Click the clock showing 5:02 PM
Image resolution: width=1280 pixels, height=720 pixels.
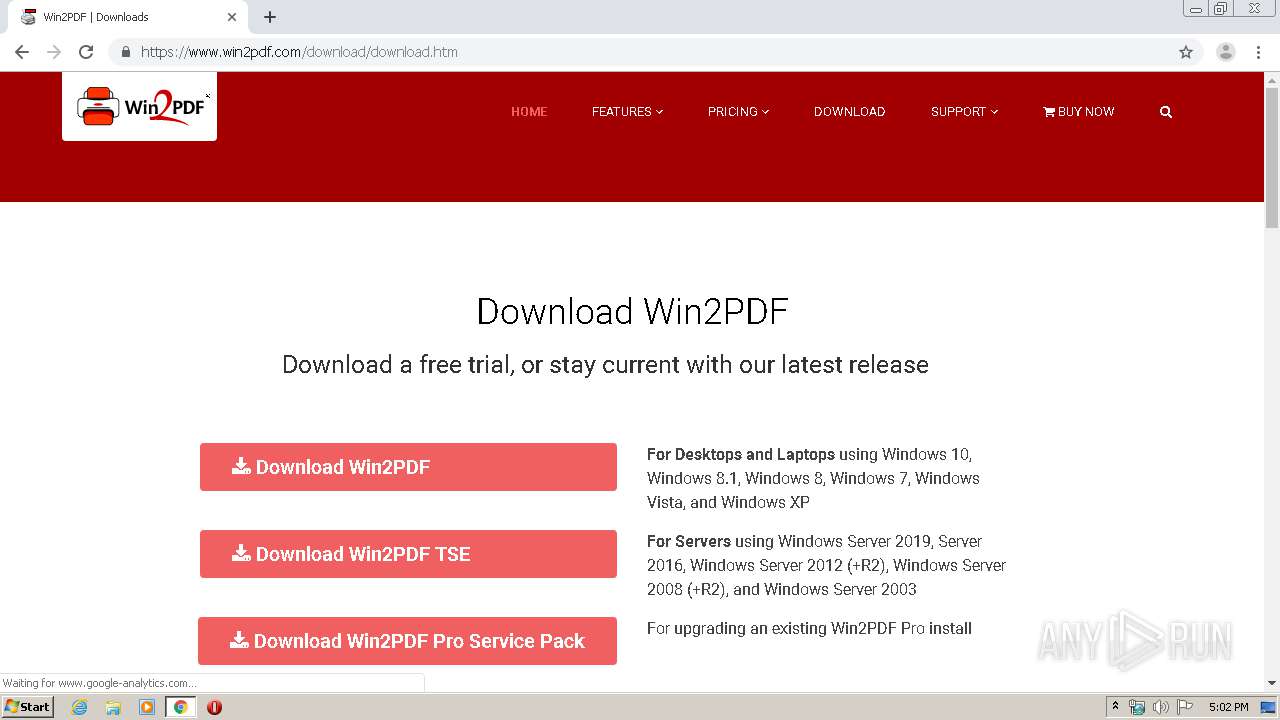coord(1229,707)
